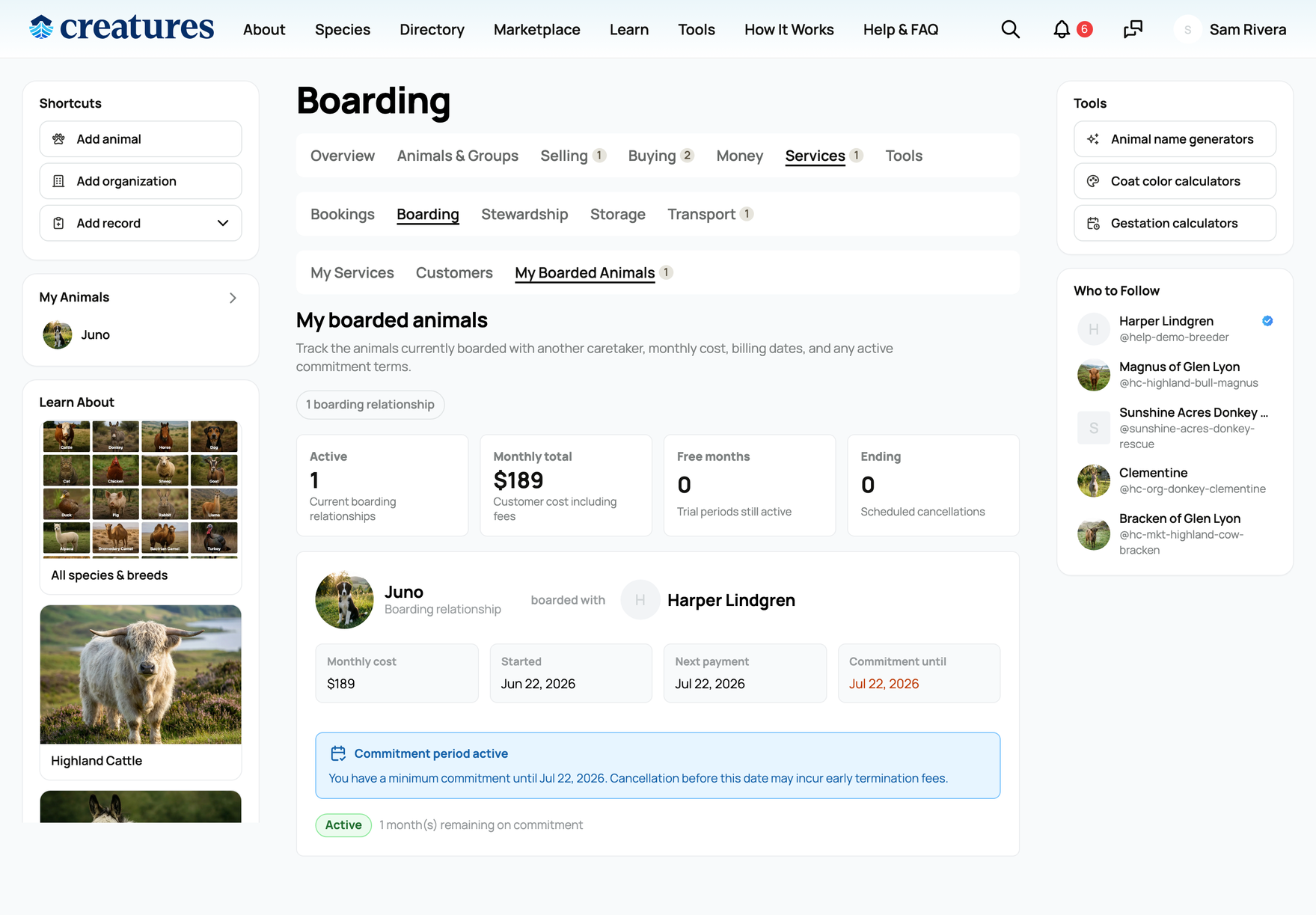Click the notification count badge 6
The width and height of the screenshot is (1316, 915).
1084,29
